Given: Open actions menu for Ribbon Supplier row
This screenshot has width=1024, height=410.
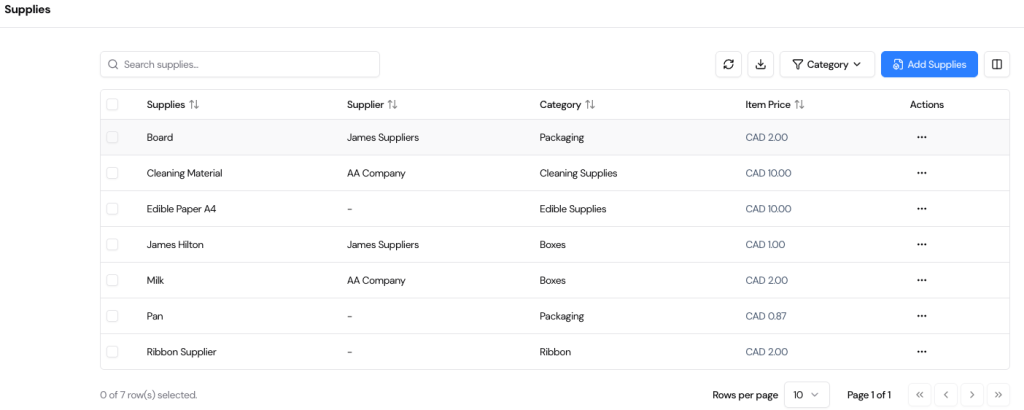Looking at the screenshot, I should pyautogui.click(x=921, y=352).
